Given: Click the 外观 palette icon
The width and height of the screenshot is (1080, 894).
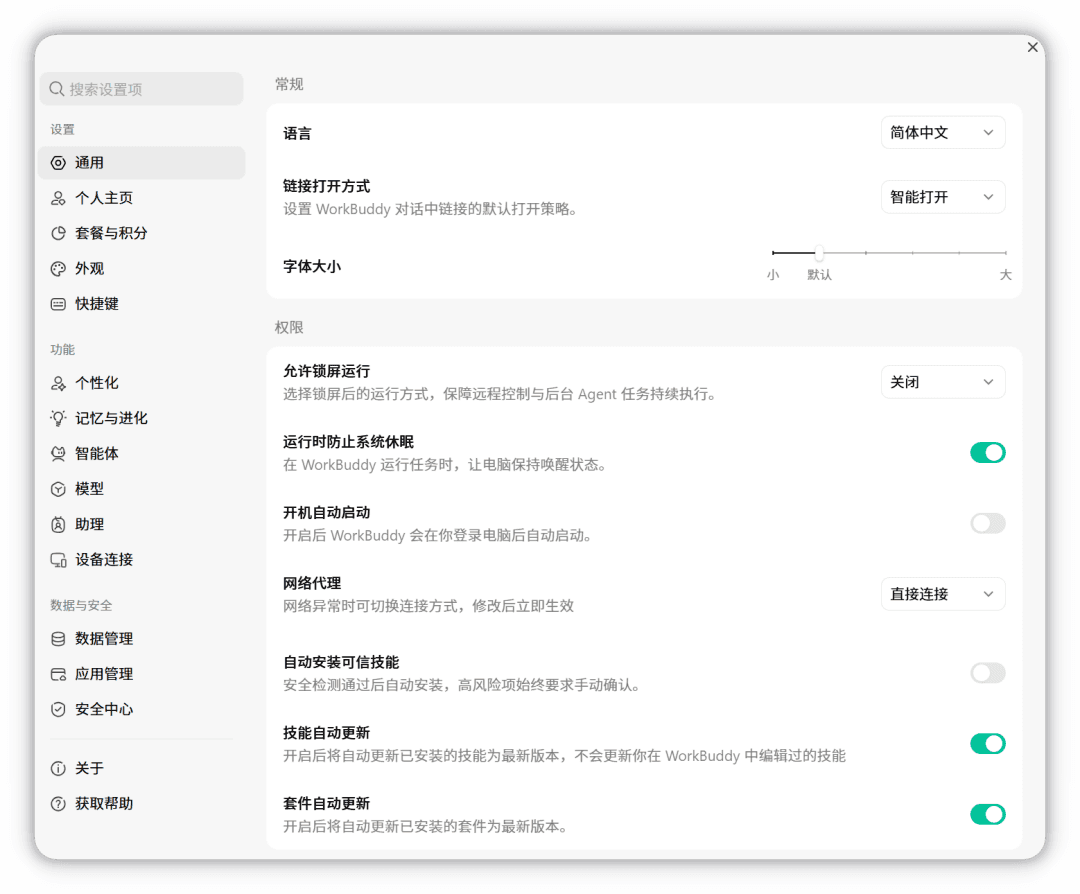Looking at the screenshot, I should 59,269.
